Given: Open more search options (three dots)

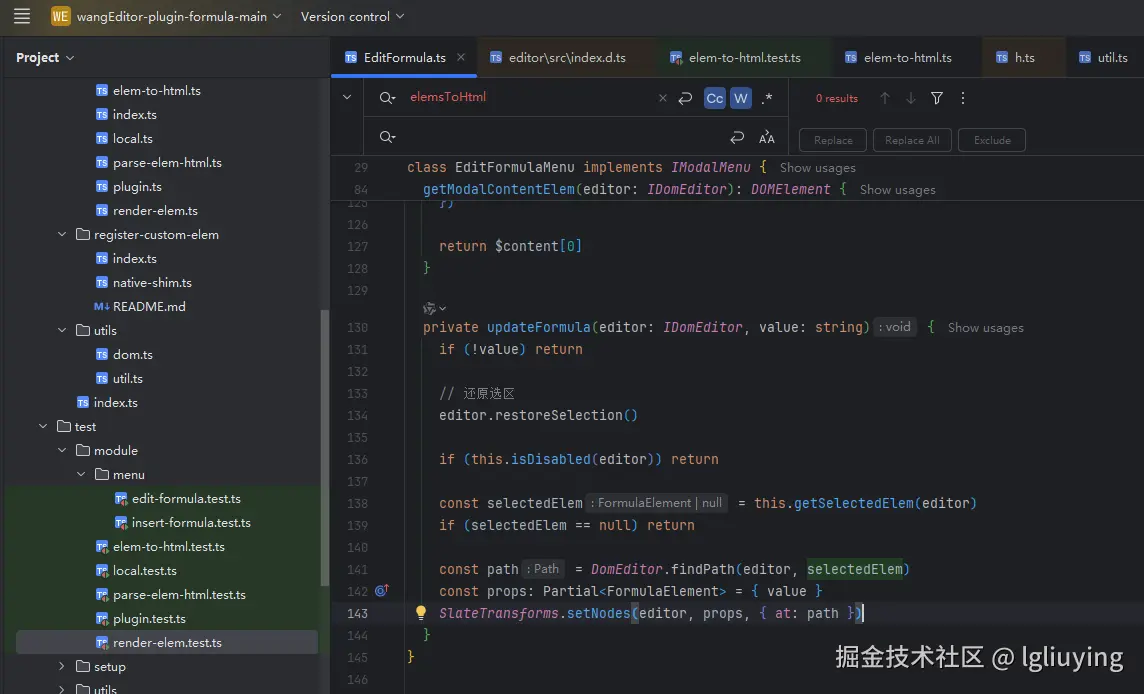Looking at the screenshot, I should pyautogui.click(x=963, y=98).
